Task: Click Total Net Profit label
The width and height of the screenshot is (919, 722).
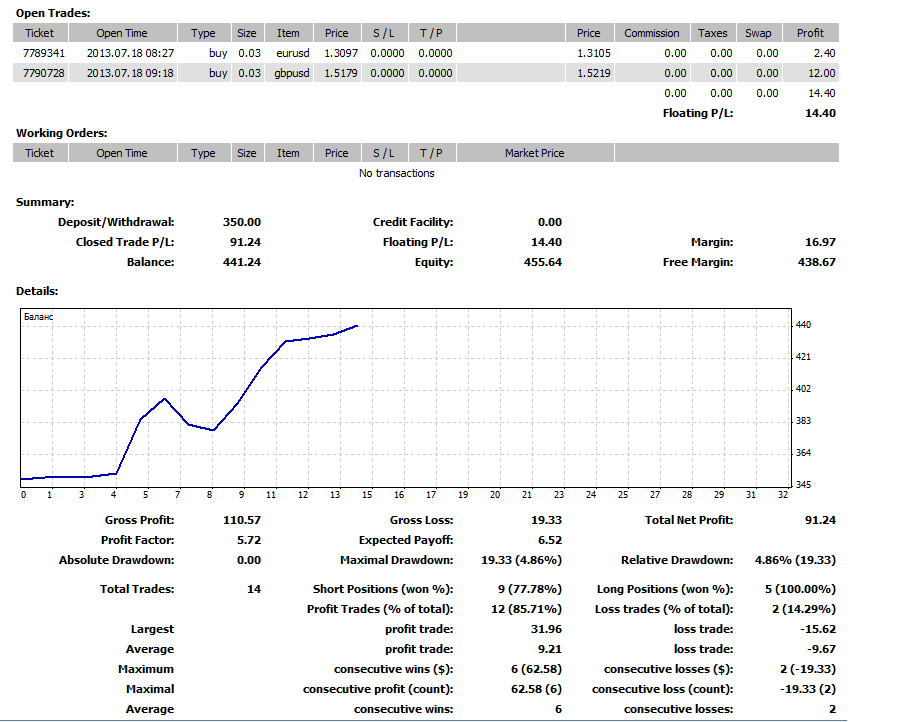Action: [689, 520]
